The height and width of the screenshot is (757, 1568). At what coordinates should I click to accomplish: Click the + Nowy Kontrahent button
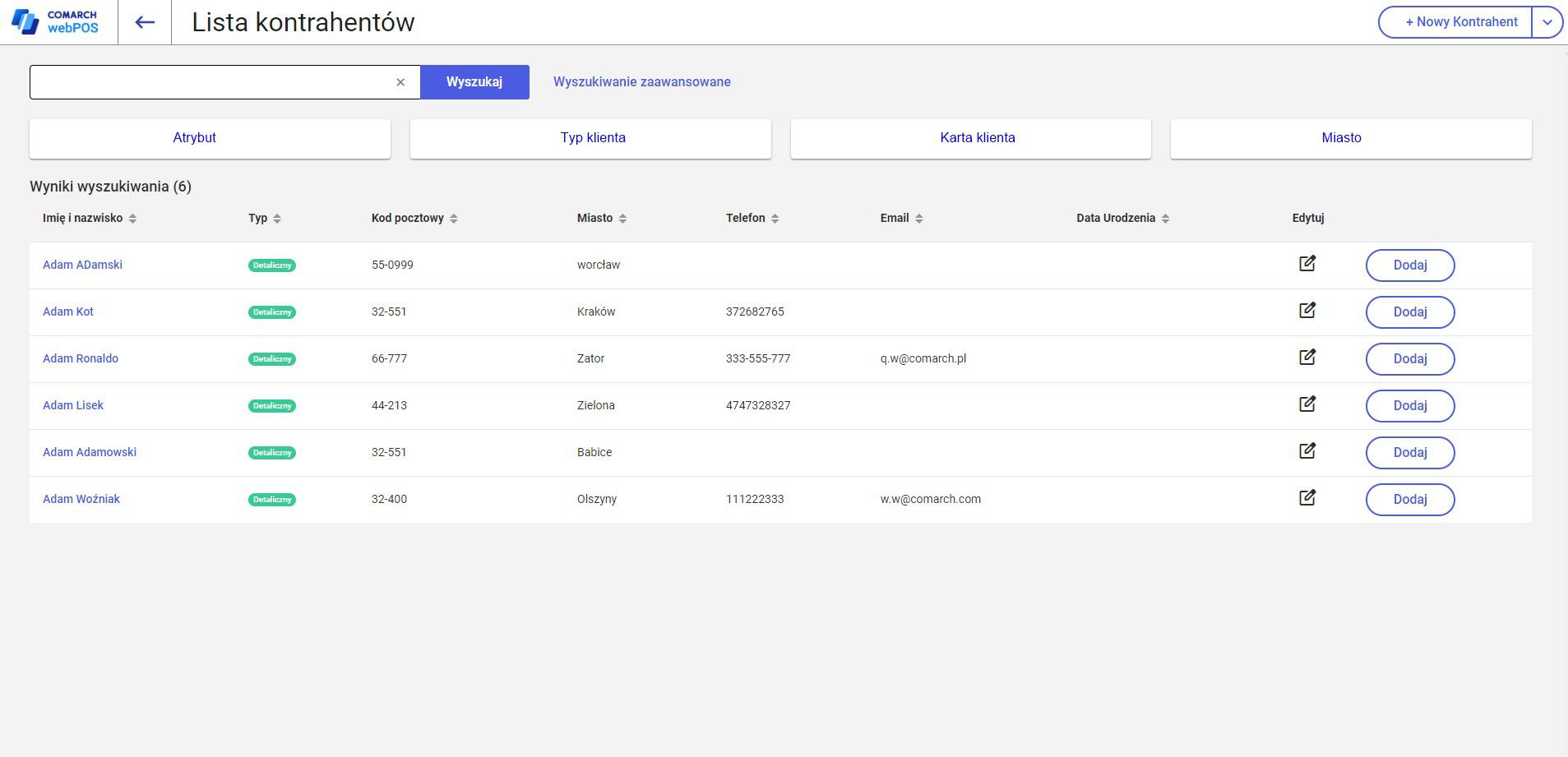click(x=1455, y=22)
